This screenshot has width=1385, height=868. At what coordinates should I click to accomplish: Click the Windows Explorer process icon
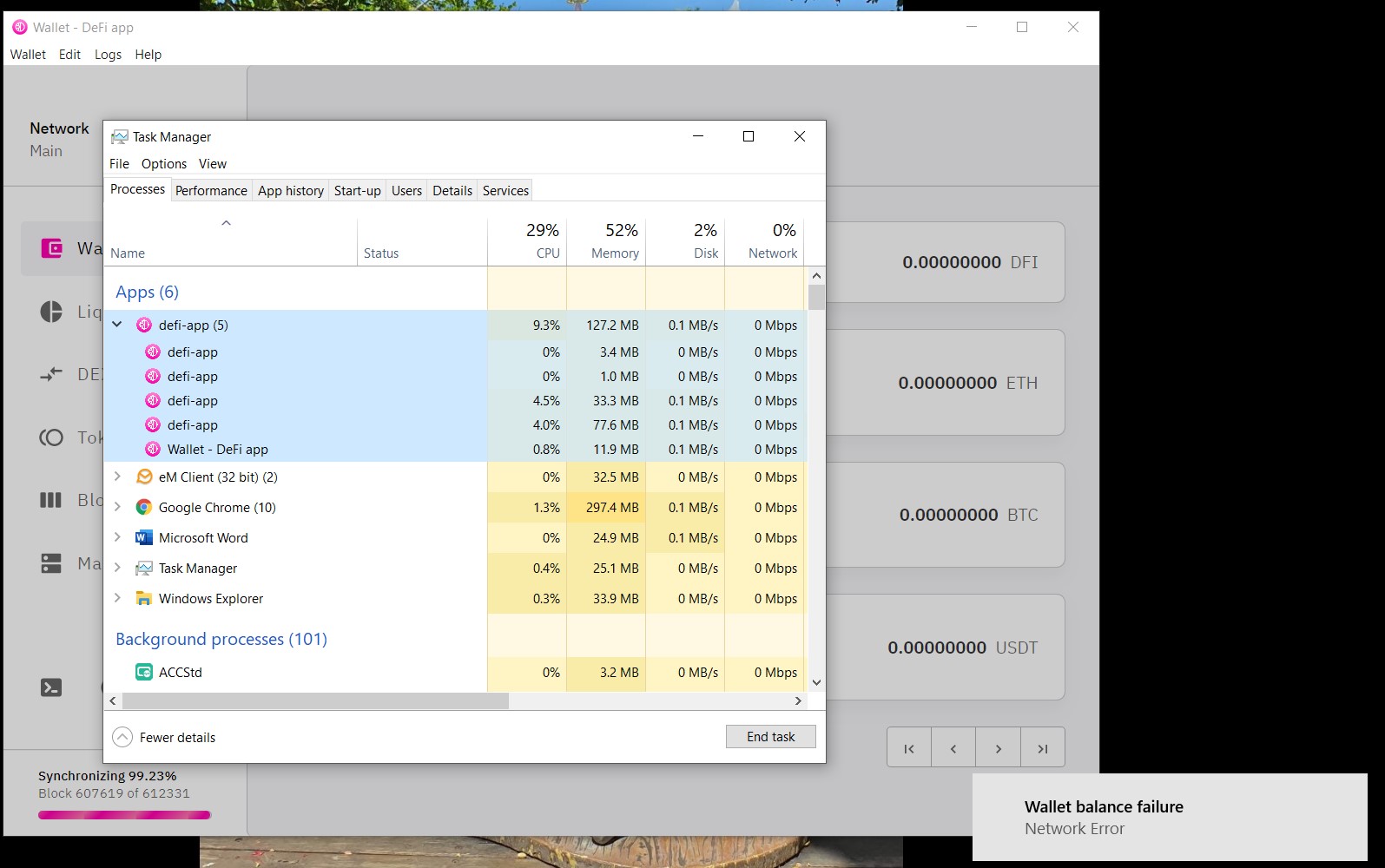pyautogui.click(x=144, y=599)
